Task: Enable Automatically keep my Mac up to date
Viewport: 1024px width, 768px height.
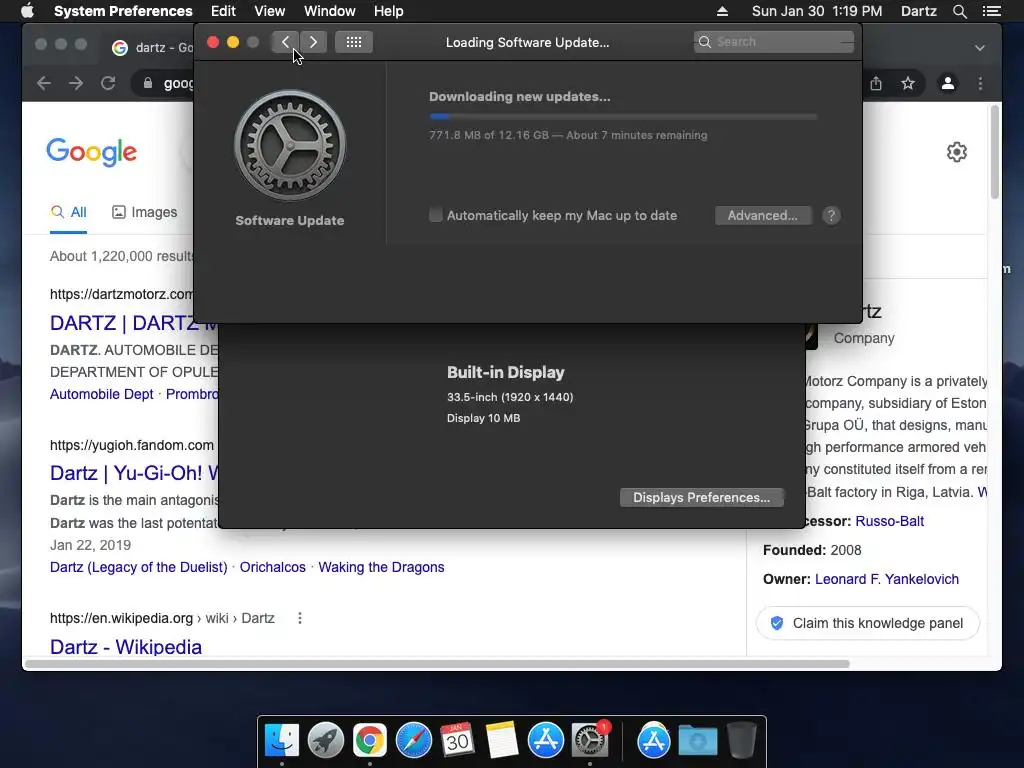Action: point(436,215)
